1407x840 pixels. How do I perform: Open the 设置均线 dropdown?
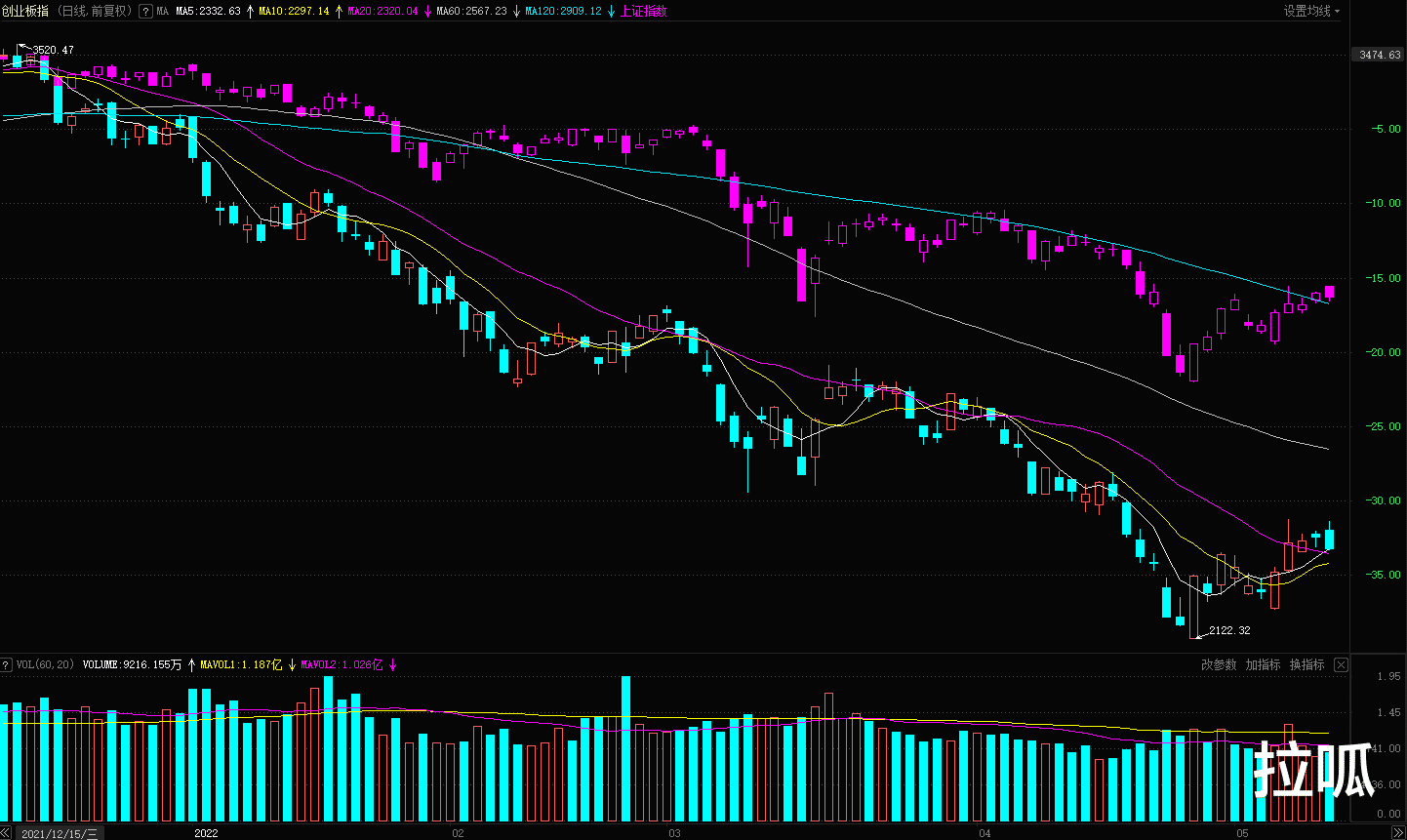point(1311,11)
